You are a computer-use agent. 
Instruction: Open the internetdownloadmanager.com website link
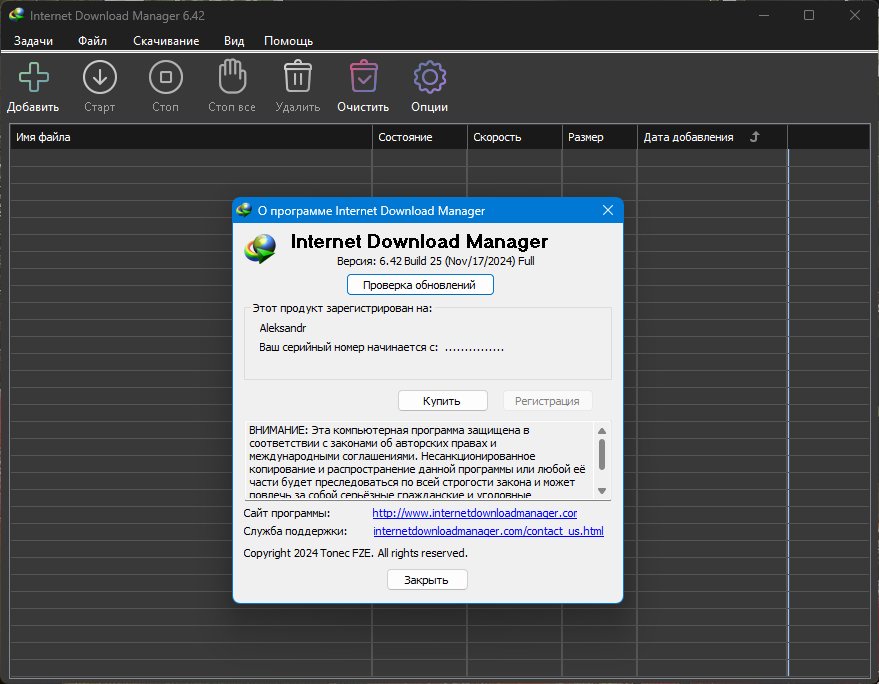(475, 513)
